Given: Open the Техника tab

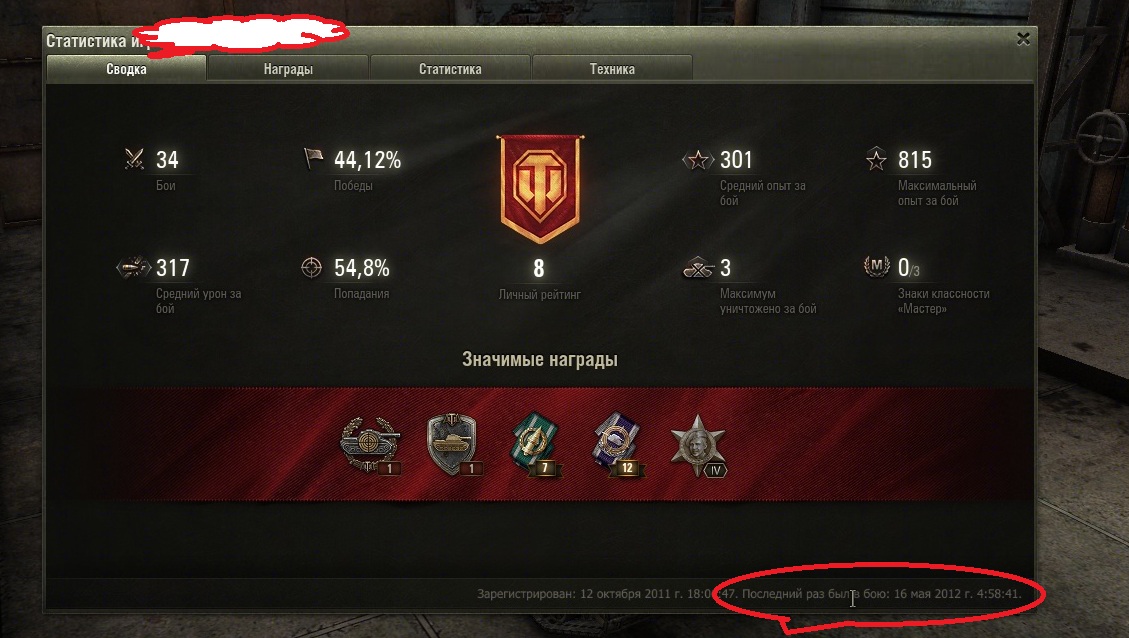Looking at the screenshot, I should (612, 69).
